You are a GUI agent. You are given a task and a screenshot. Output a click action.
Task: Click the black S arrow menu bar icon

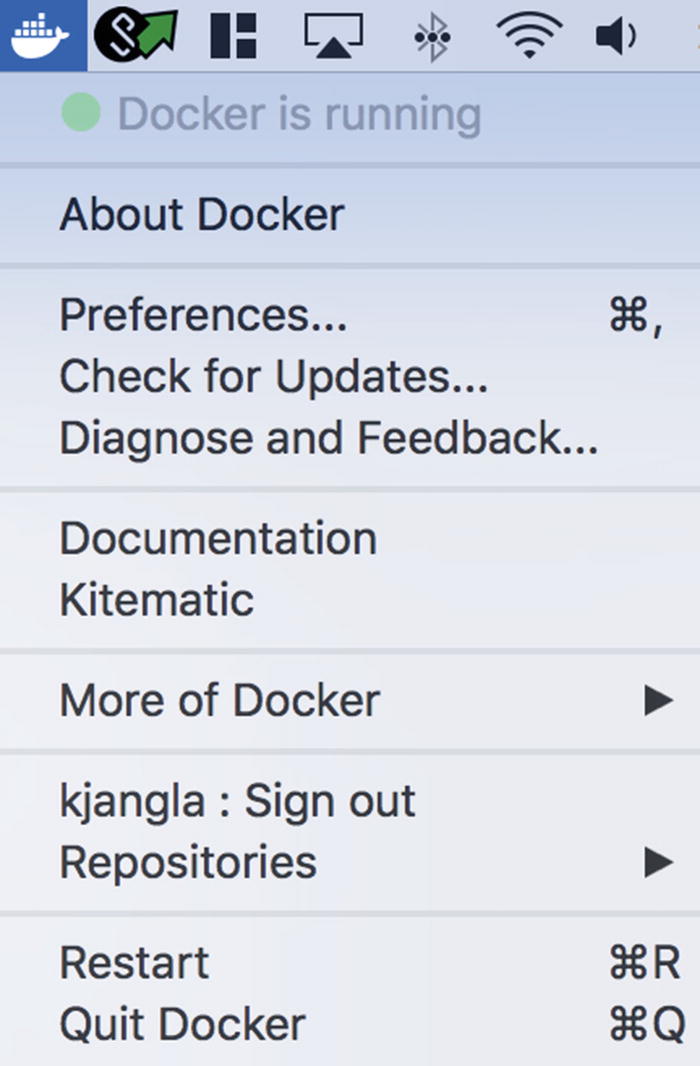pyautogui.click(x=135, y=35)
